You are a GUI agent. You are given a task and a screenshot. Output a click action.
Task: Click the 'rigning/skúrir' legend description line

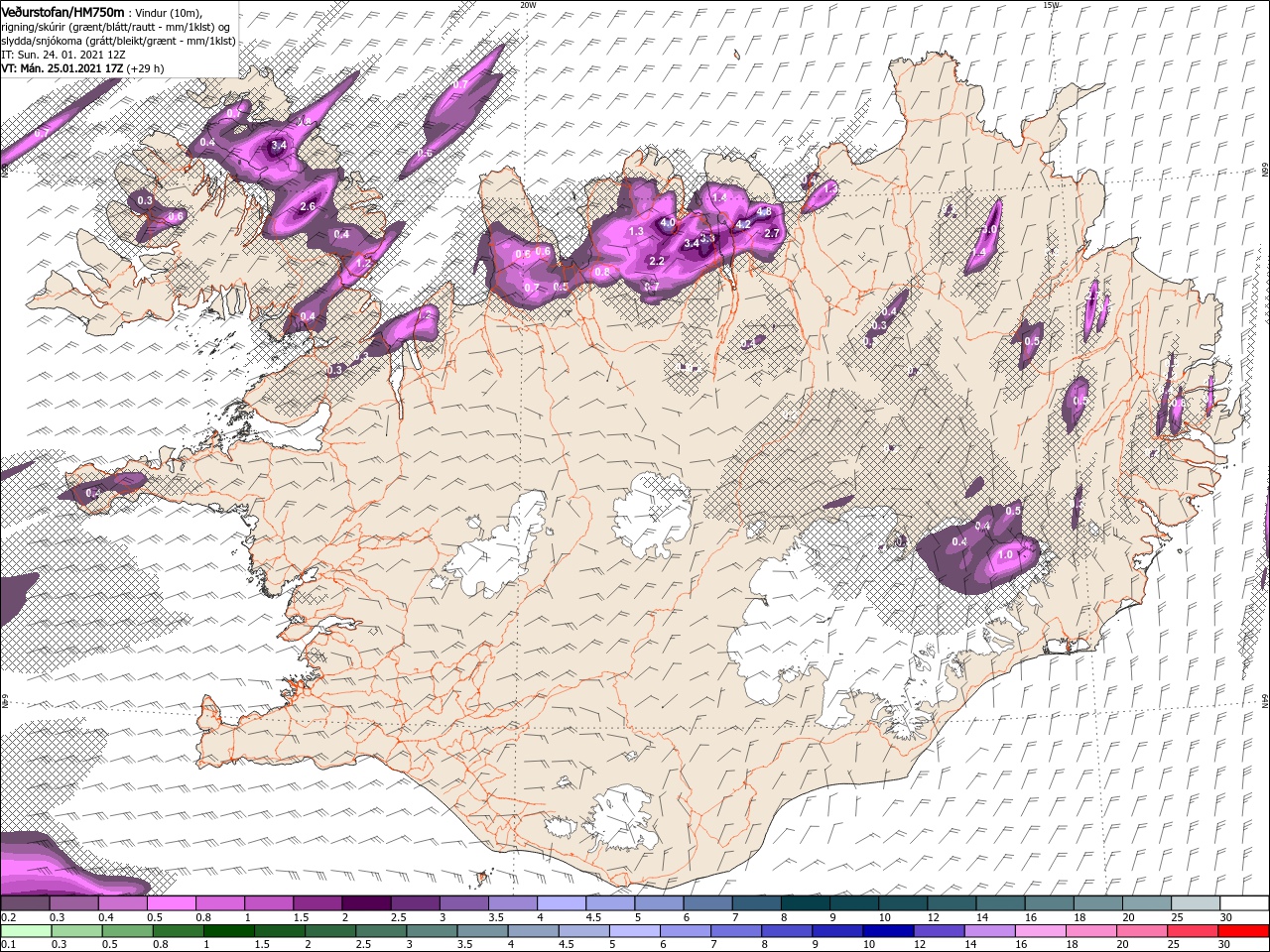click(114, 27)
